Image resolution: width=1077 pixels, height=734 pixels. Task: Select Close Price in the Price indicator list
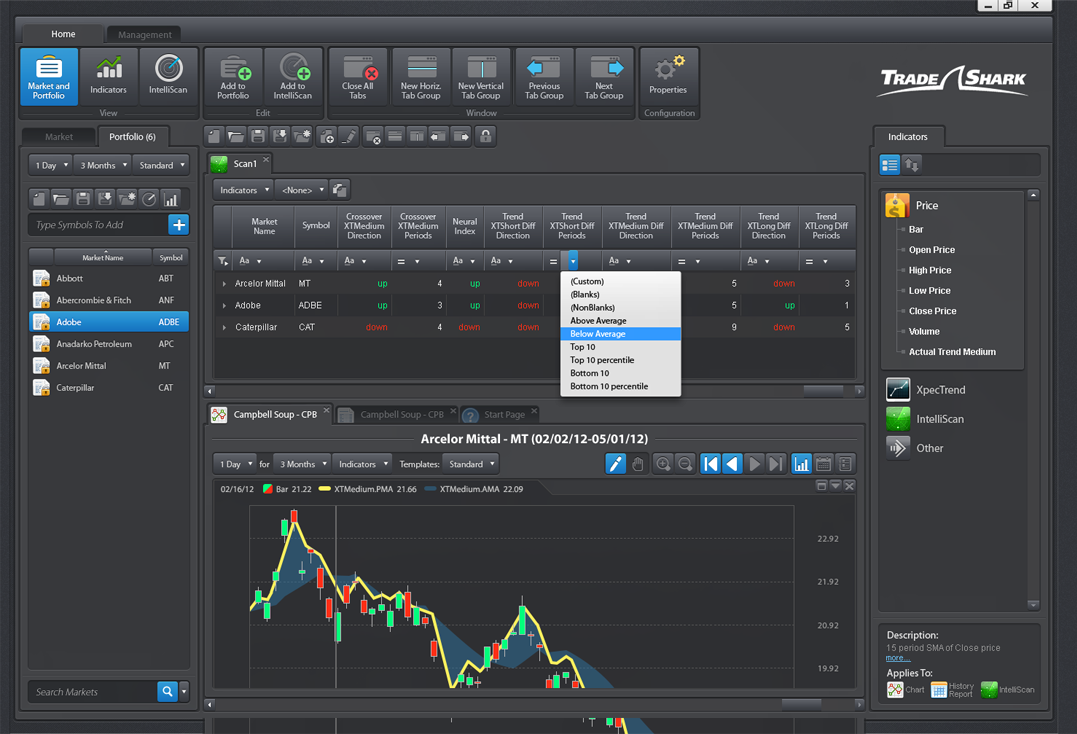coord(933,311)
